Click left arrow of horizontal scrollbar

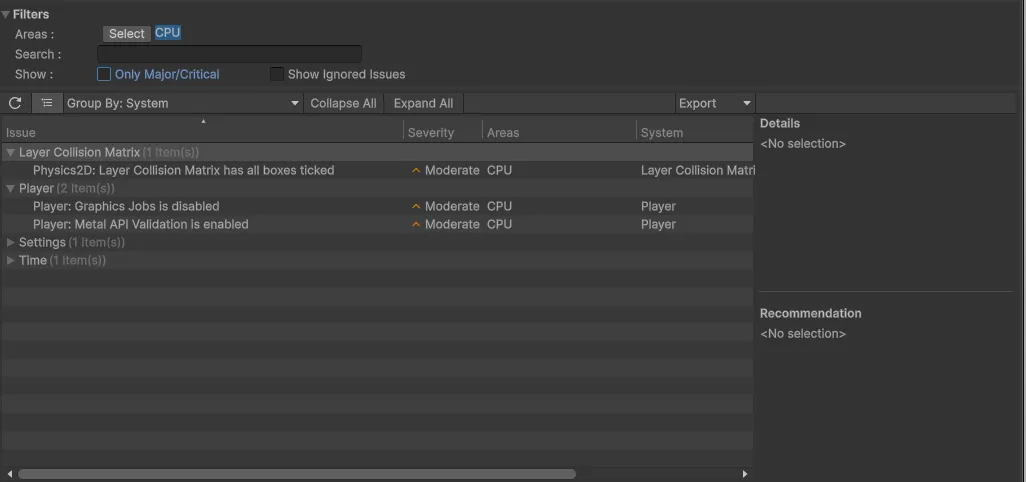tap(10, 474)
